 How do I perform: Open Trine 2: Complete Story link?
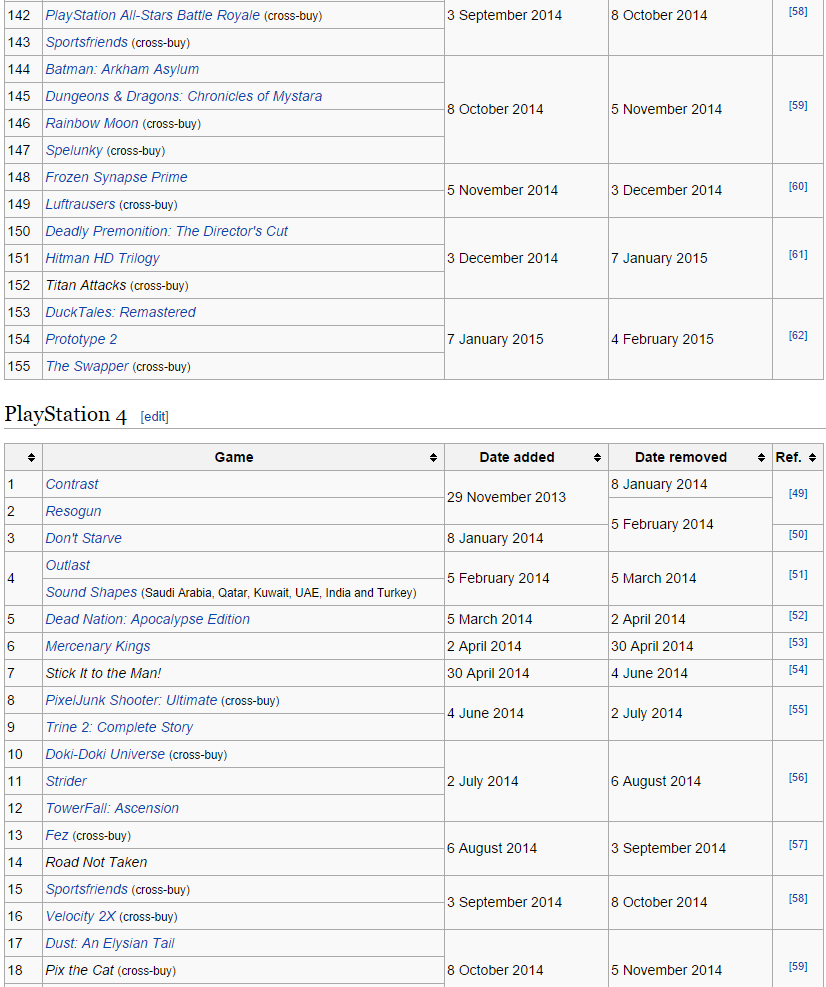[119, 728]
